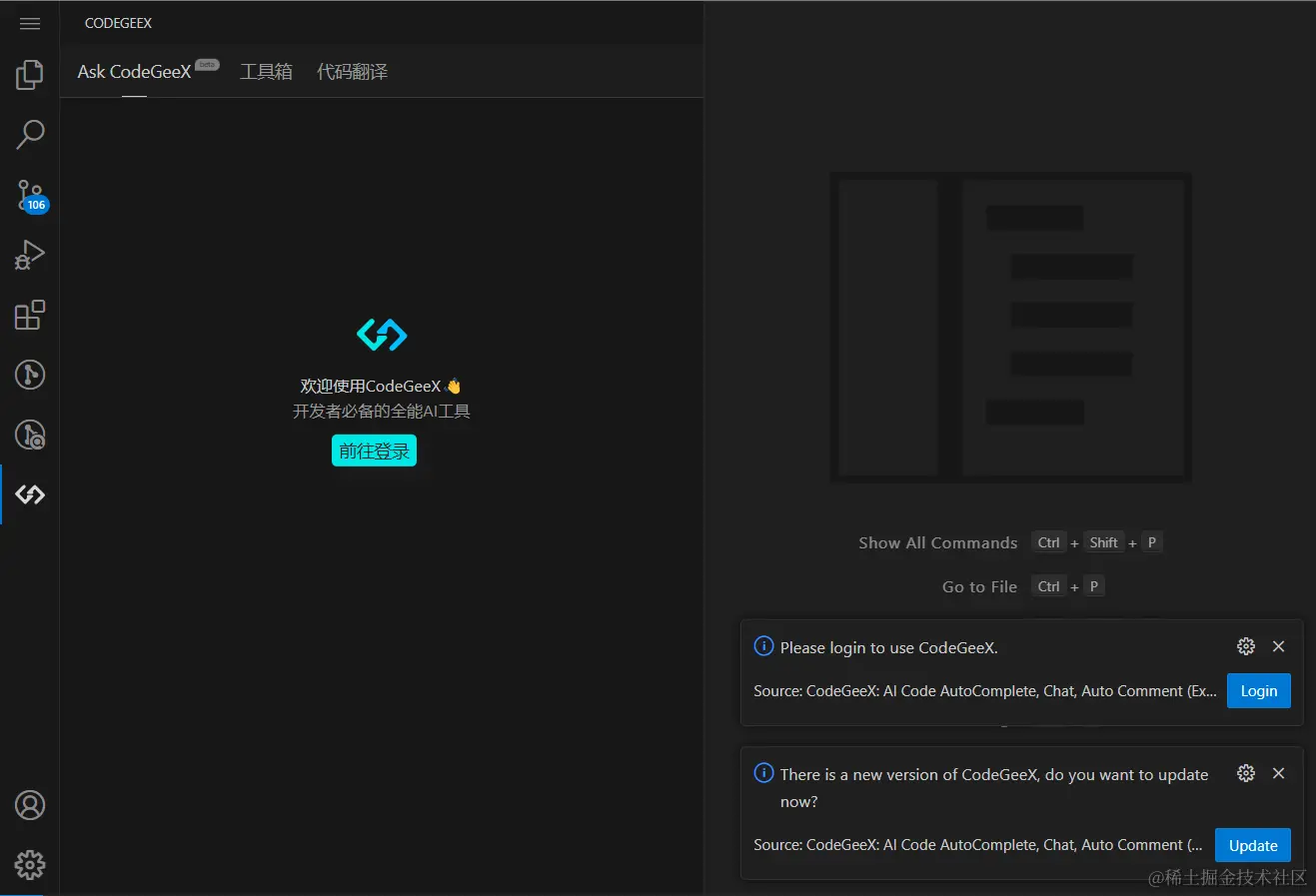Click the info icon on login notification
Image resolution: width=1316 pixels, height=896 pixels.
(x=763, y=646)
